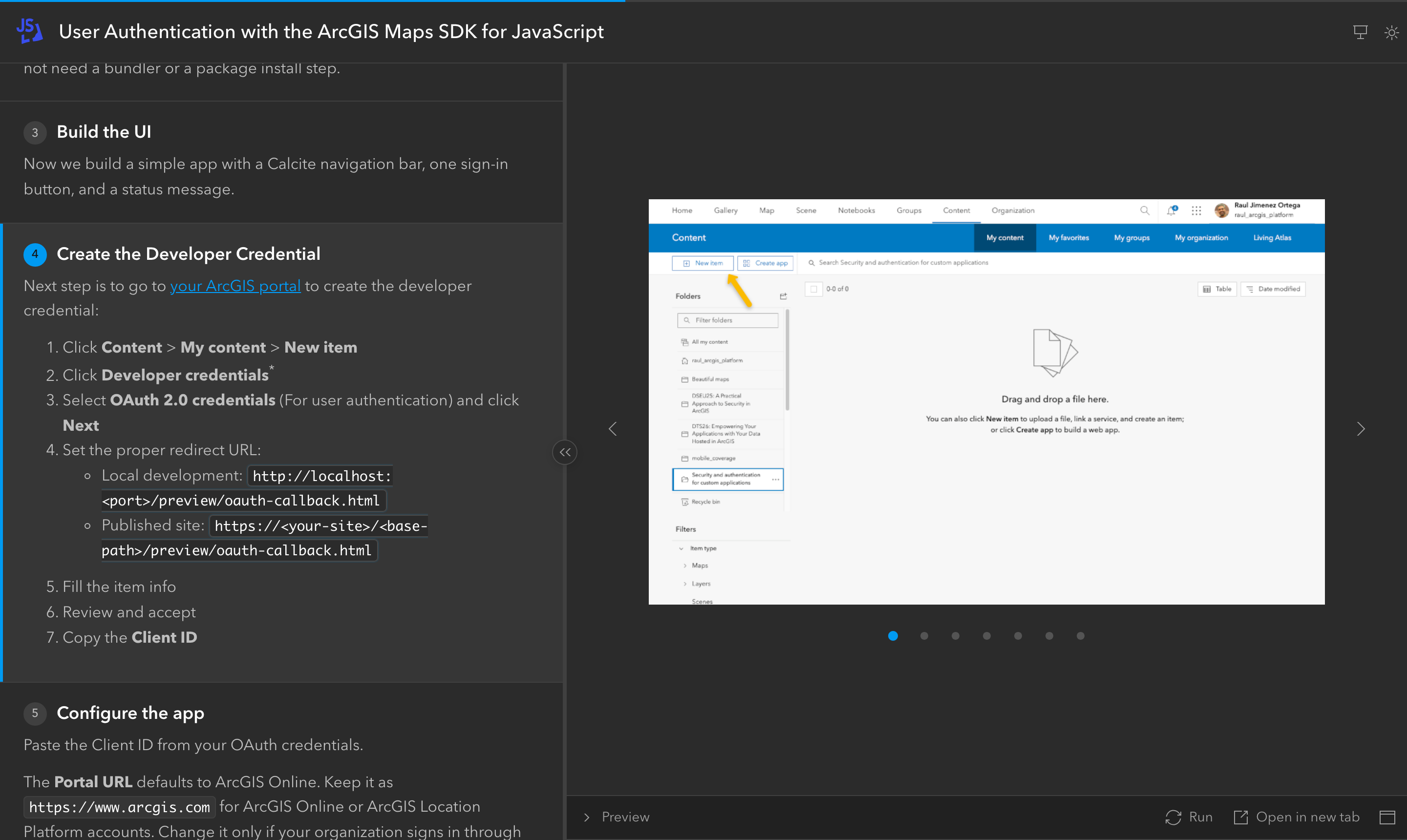Open app launcher grid icon in portal
This screenshot has width=1407, height=840.
1196,210
